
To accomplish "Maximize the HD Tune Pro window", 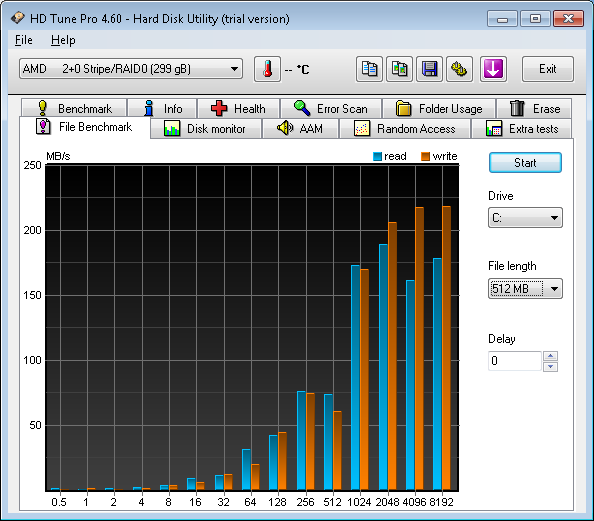I will click(535, 18).
